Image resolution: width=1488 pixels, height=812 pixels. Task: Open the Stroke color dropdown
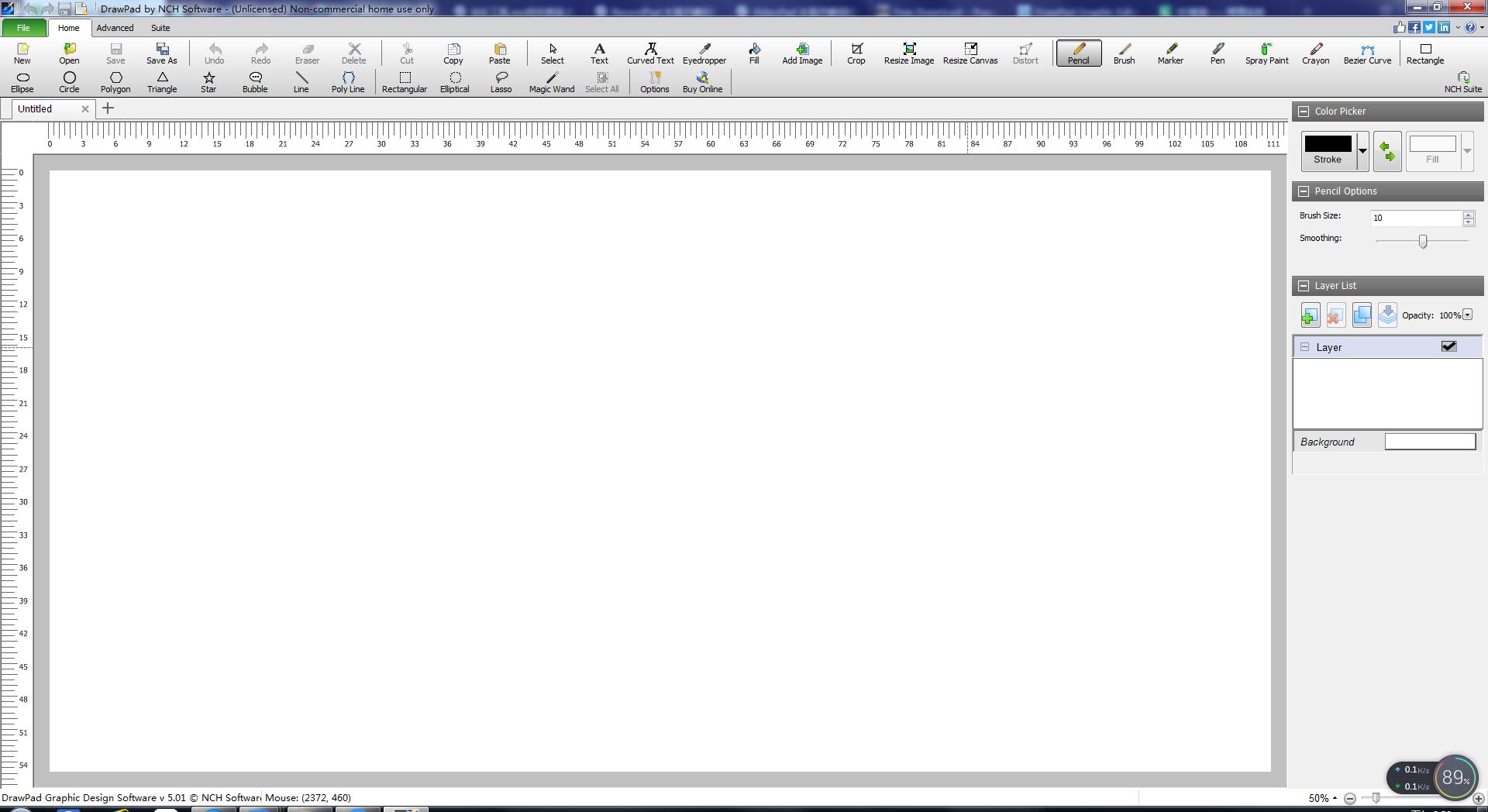click(1362, 151)
